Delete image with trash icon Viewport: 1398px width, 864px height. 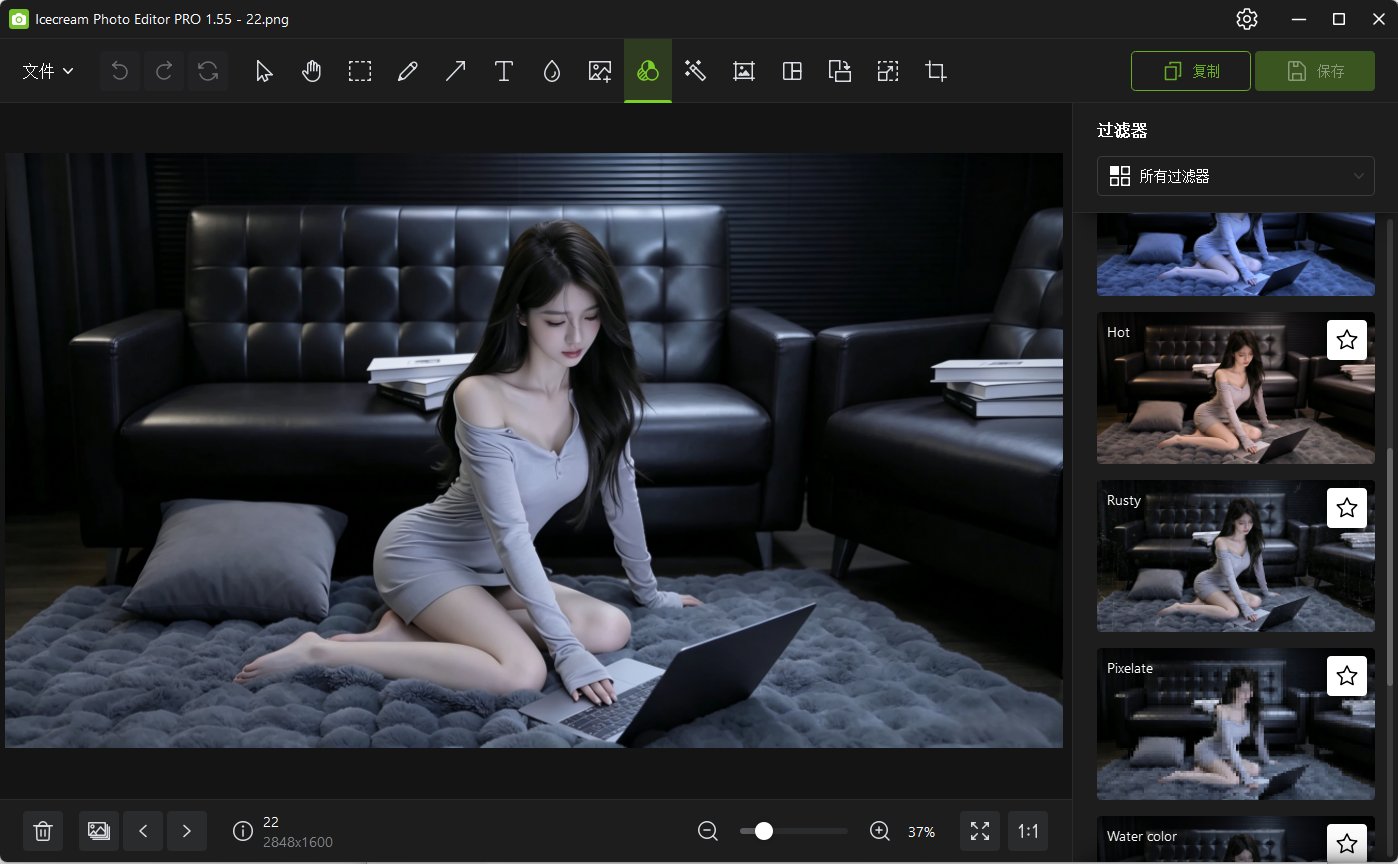43,831
